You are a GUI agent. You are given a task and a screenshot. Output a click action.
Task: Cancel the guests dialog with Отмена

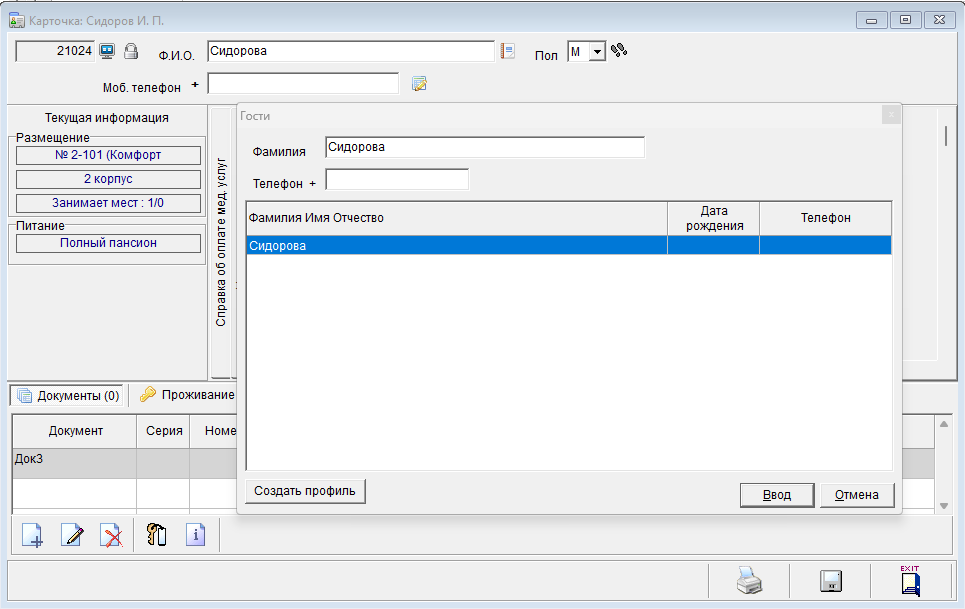point(857,495)
